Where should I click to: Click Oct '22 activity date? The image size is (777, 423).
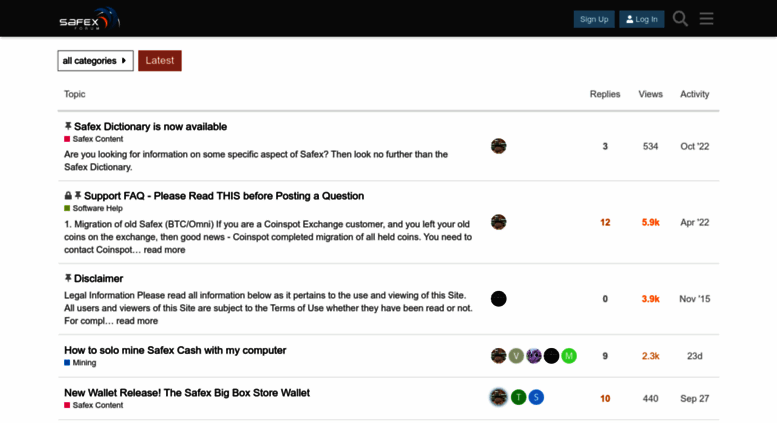tap(694, 147)
